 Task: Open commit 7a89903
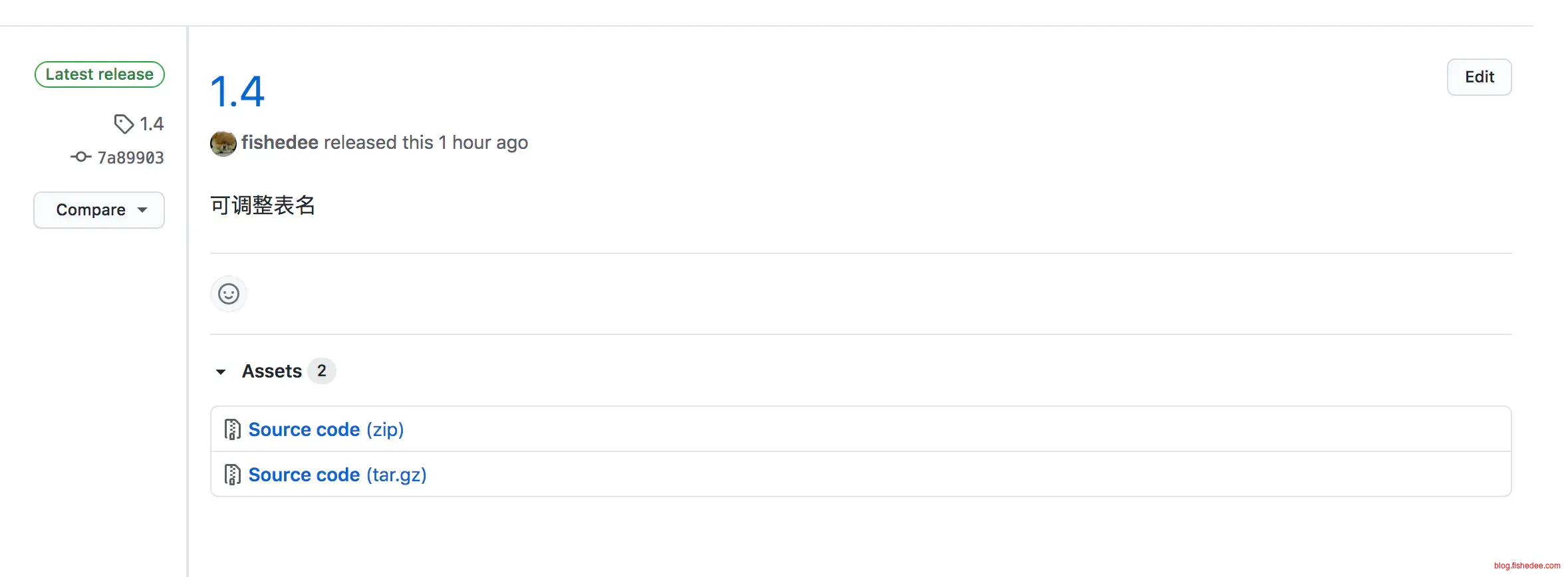pos(130,158)
